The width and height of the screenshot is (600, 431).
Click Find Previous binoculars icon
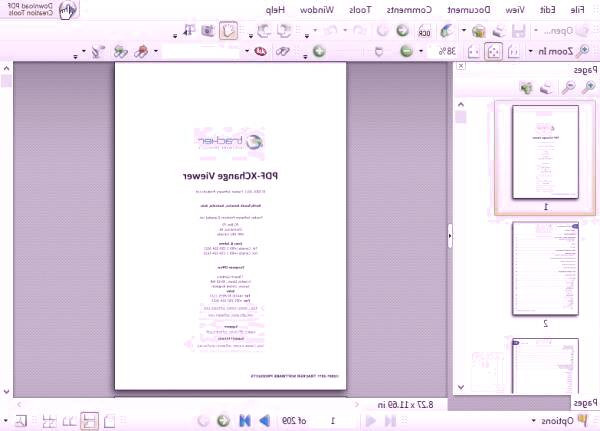pyautogui.click(x=141, y=51)
